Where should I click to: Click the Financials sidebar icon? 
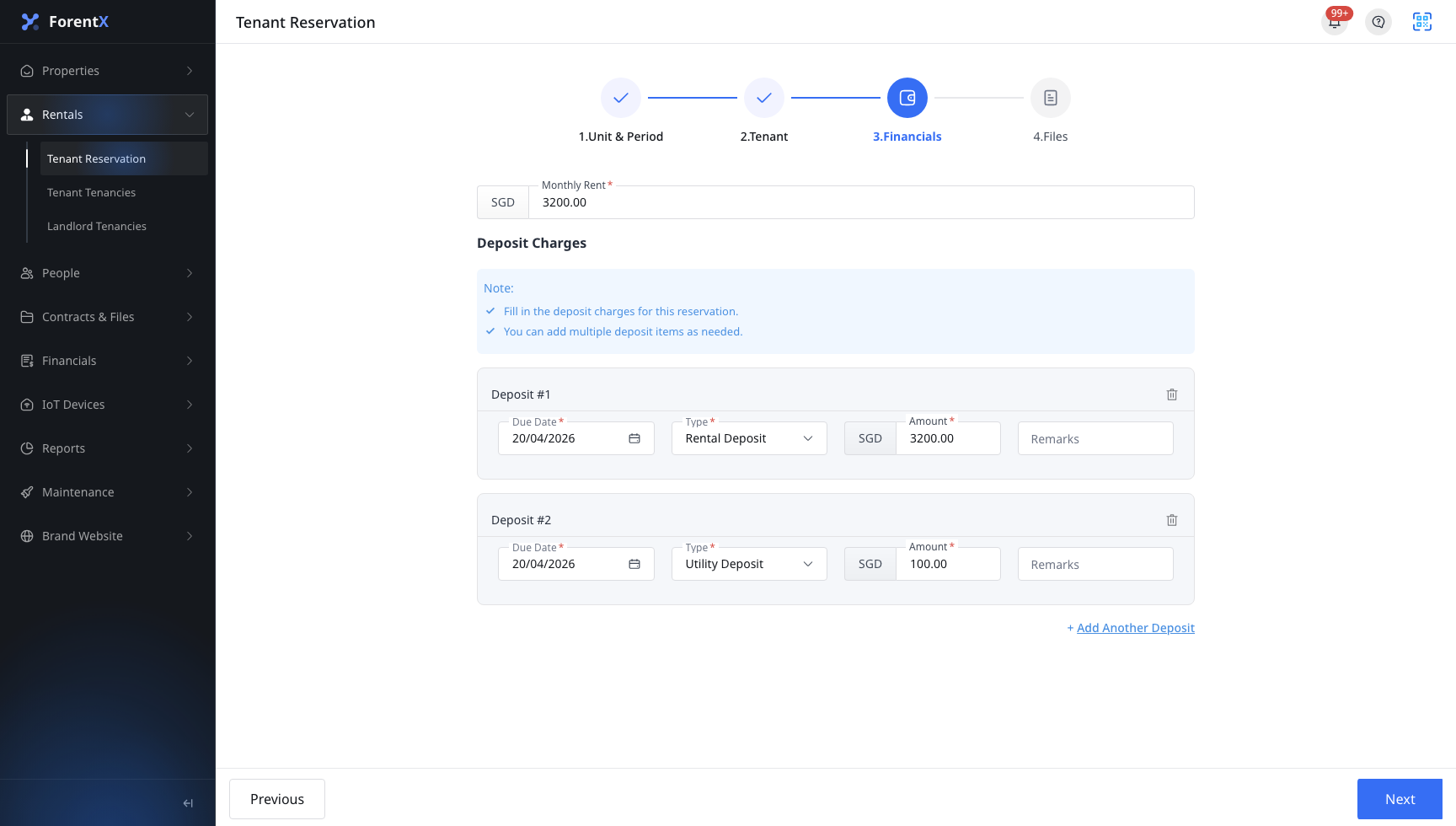coord(27,361)
